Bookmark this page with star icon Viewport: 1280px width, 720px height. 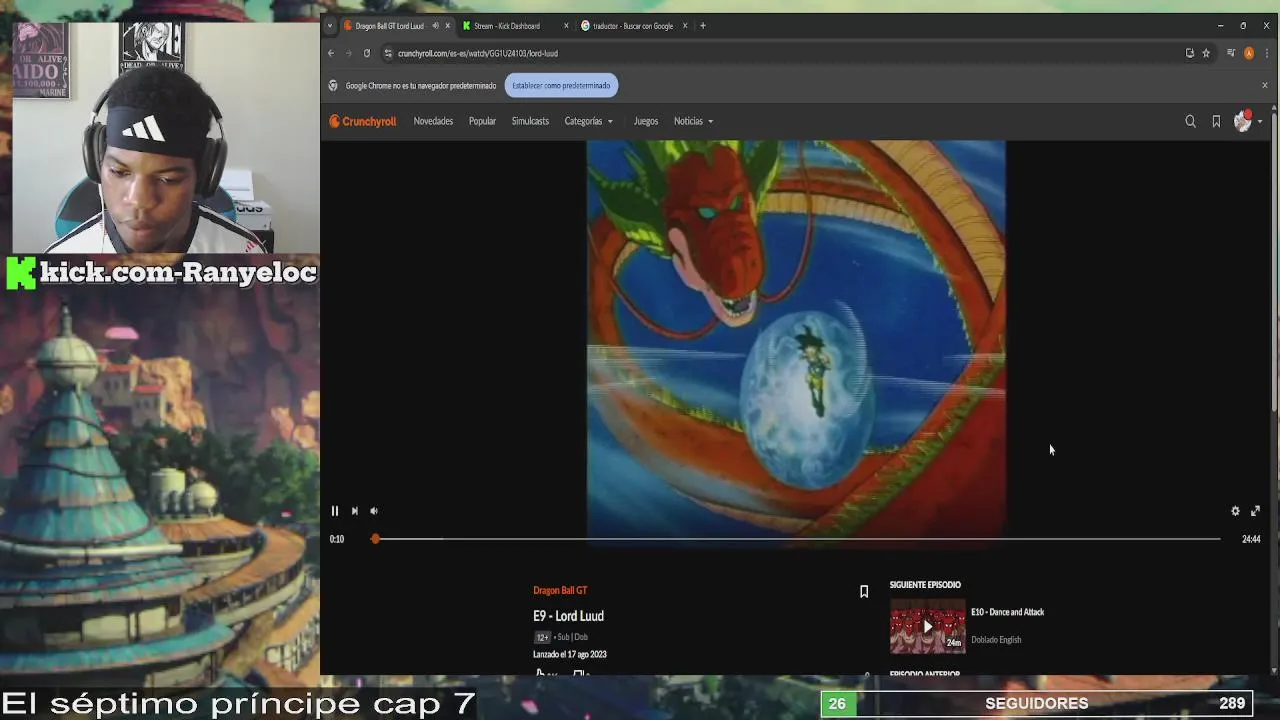[1206, 53]
